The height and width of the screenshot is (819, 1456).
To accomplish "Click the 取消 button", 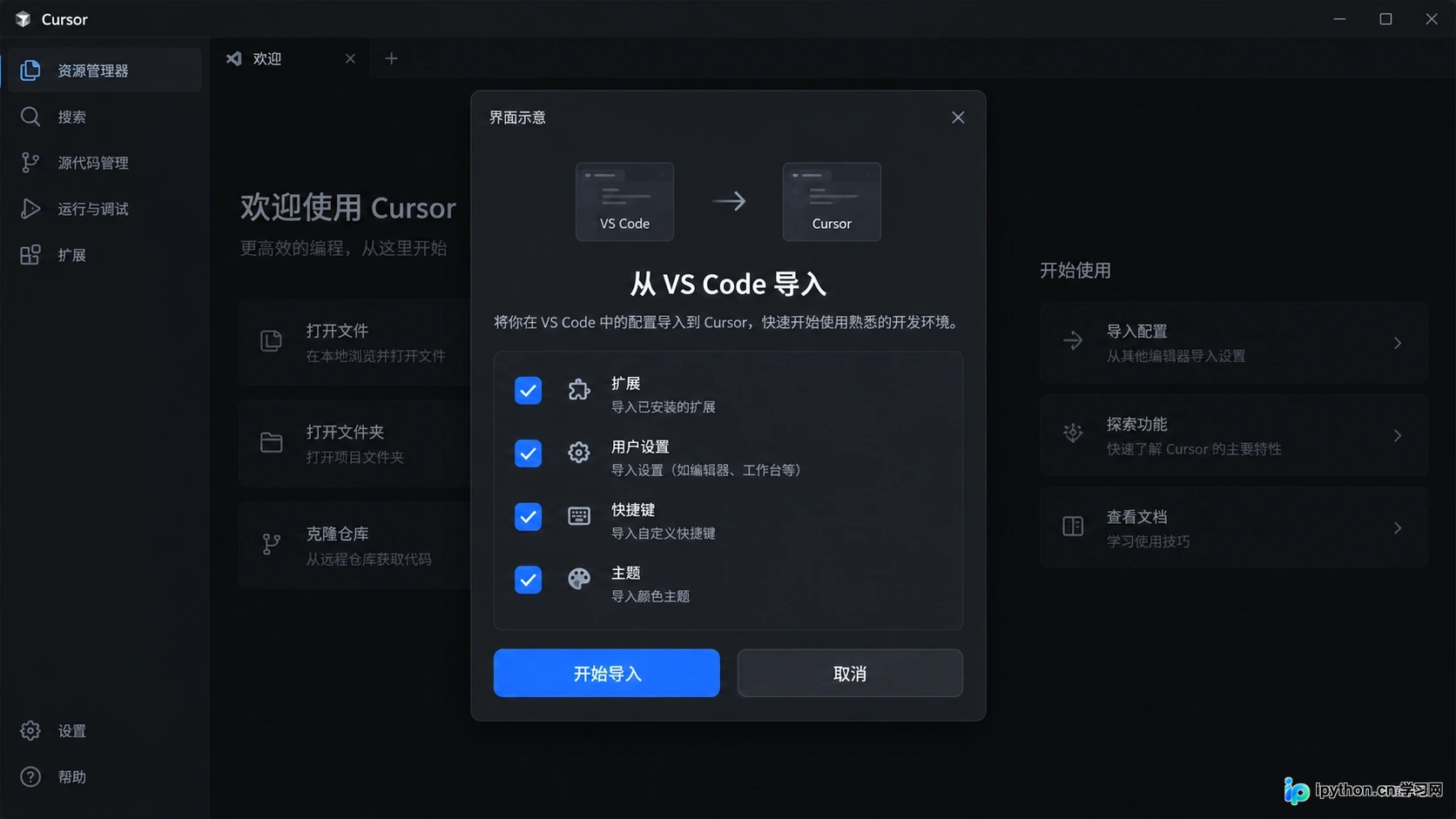I will (x=850, y=673).
